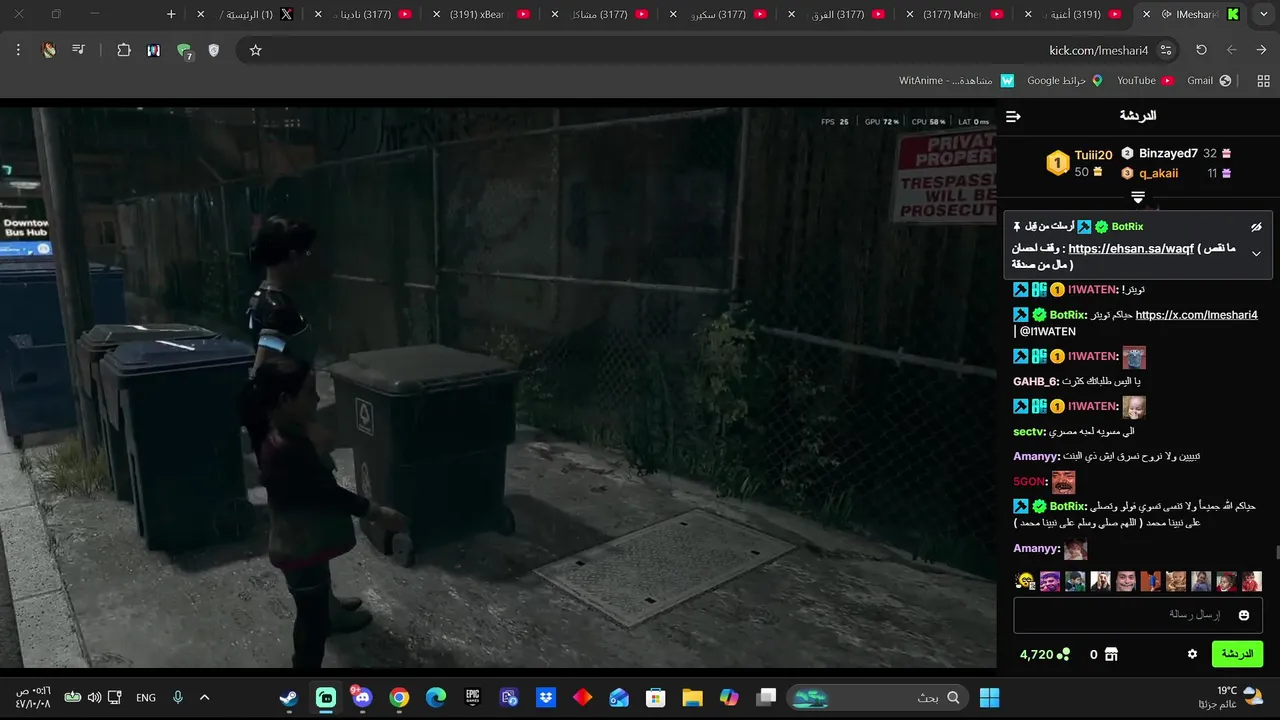This screenshot has height=720, width=1280.
Task: Open the BotRix username in pinned message
Action: 1127,227
